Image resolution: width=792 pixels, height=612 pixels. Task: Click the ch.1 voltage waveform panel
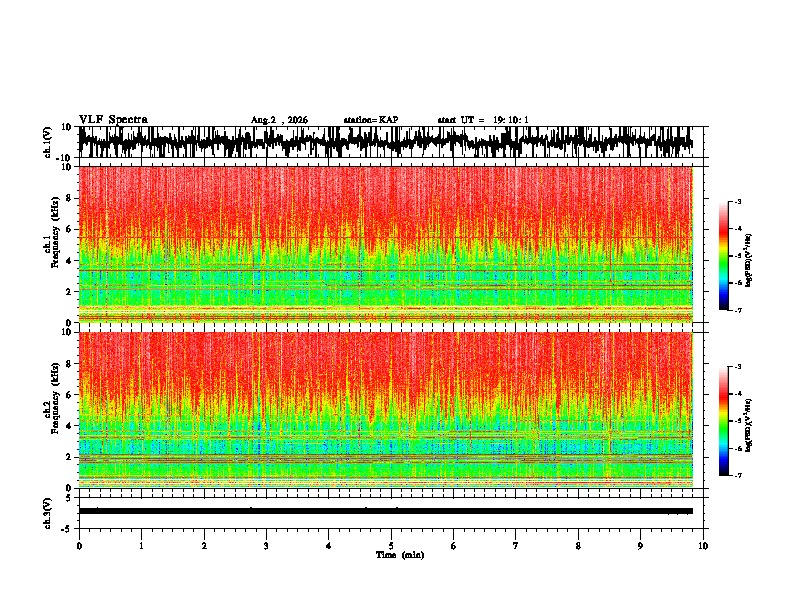click(x=391, y=142)
